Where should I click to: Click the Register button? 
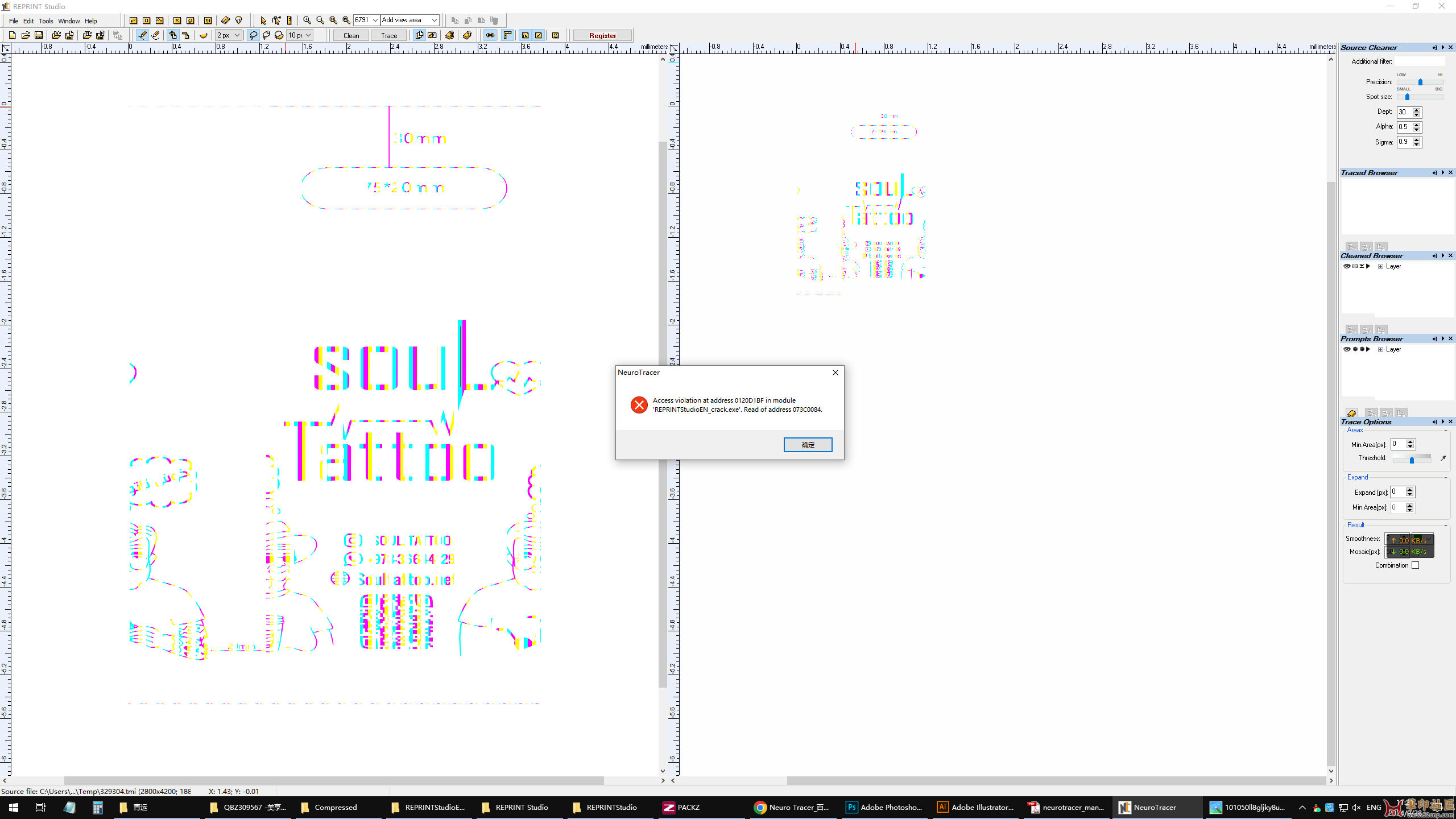(x=602, y=35)
